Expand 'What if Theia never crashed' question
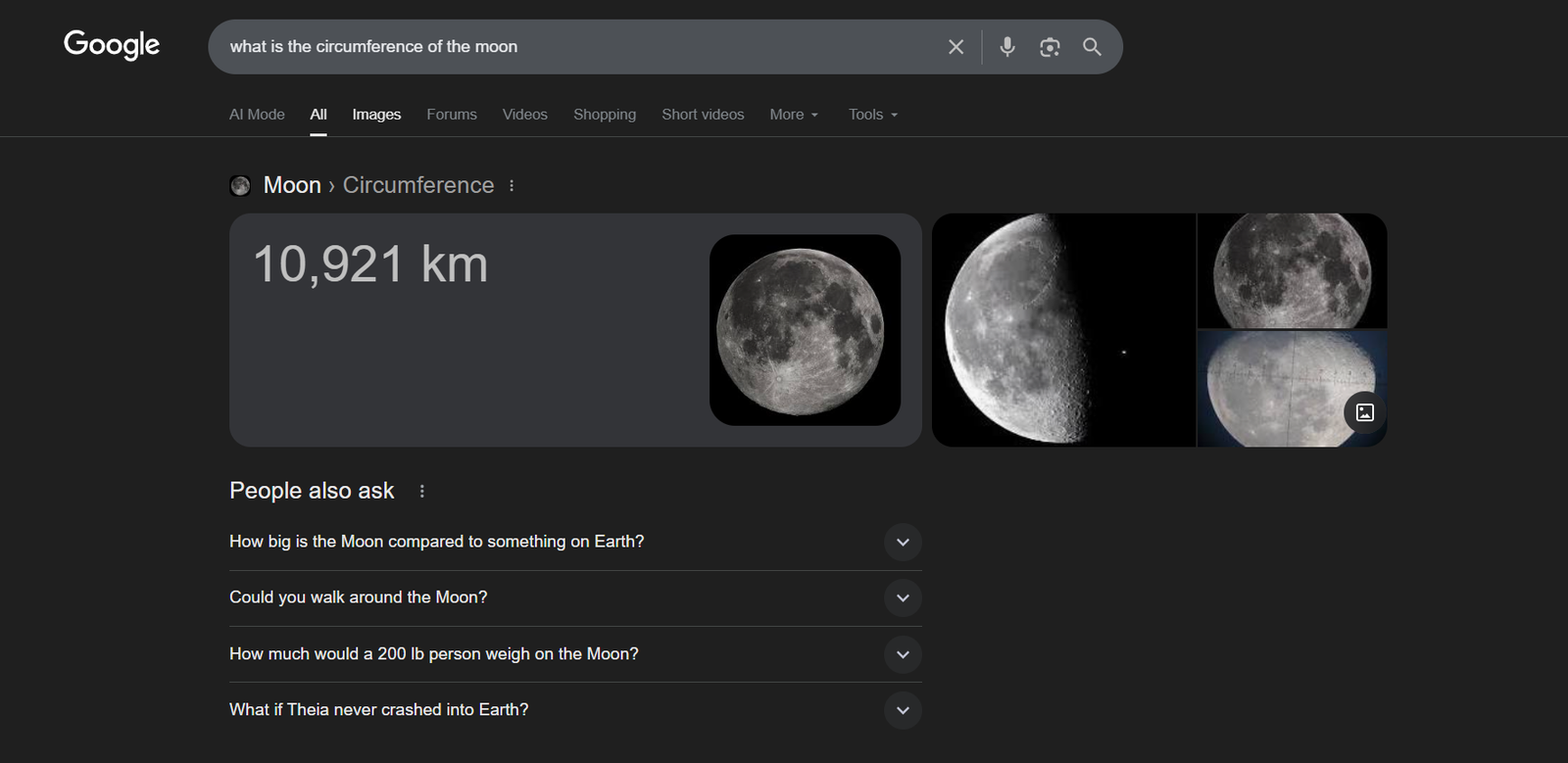 tap(903, 710)
